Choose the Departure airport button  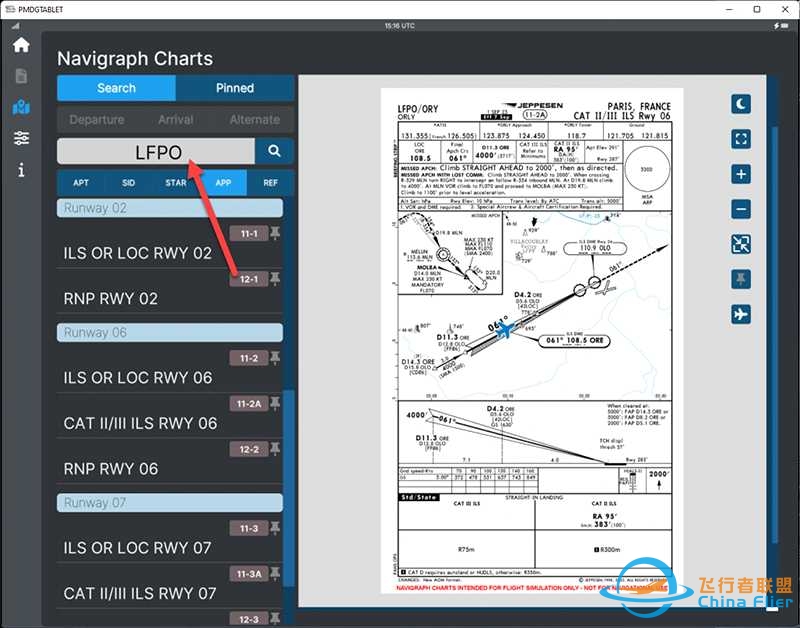pyautogui.click(x=97, y=120)
